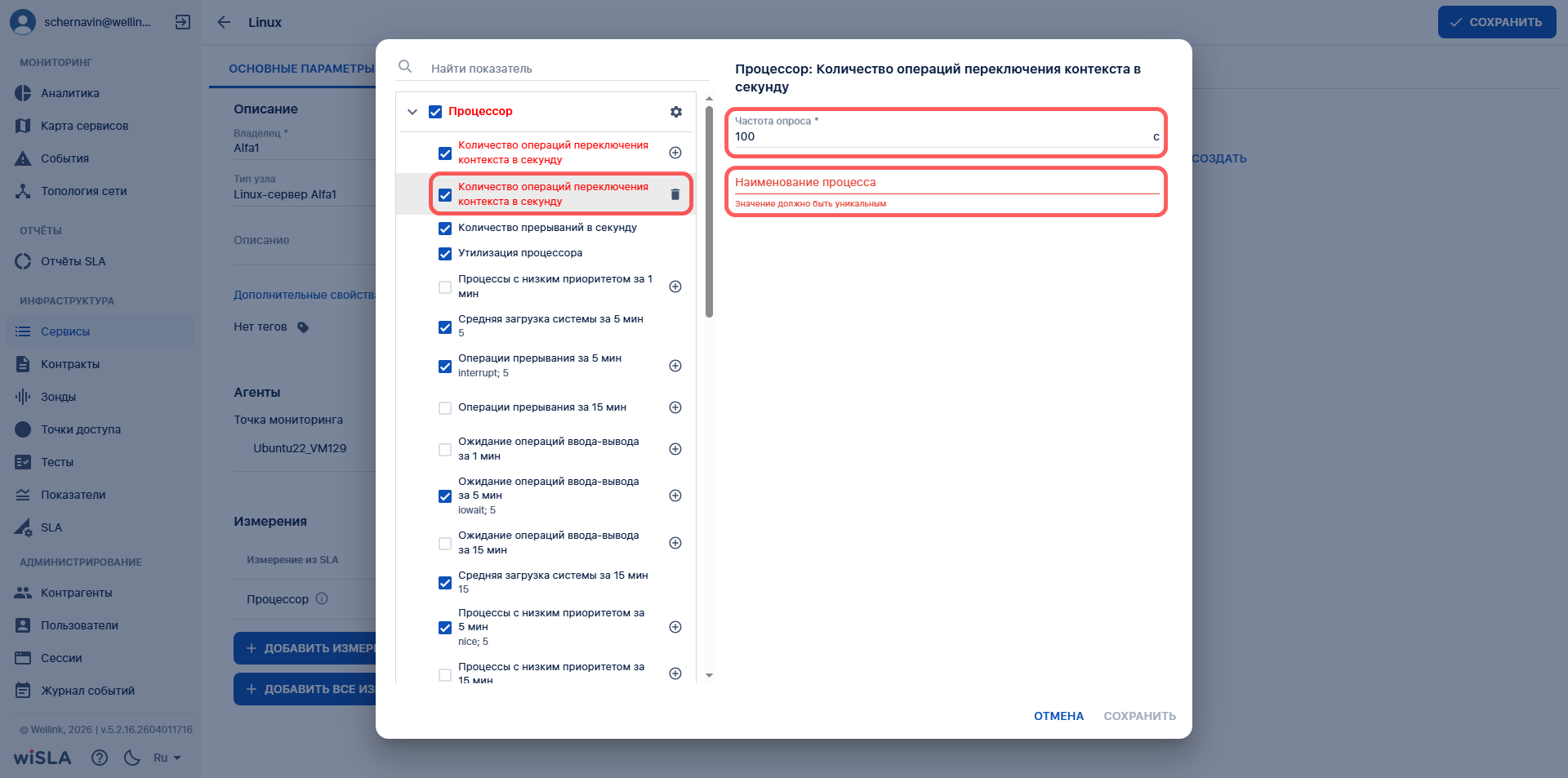This screenshot has height=778, width=1568.
Task: Toggle dark mode moon icon
Action: [132, 758]
